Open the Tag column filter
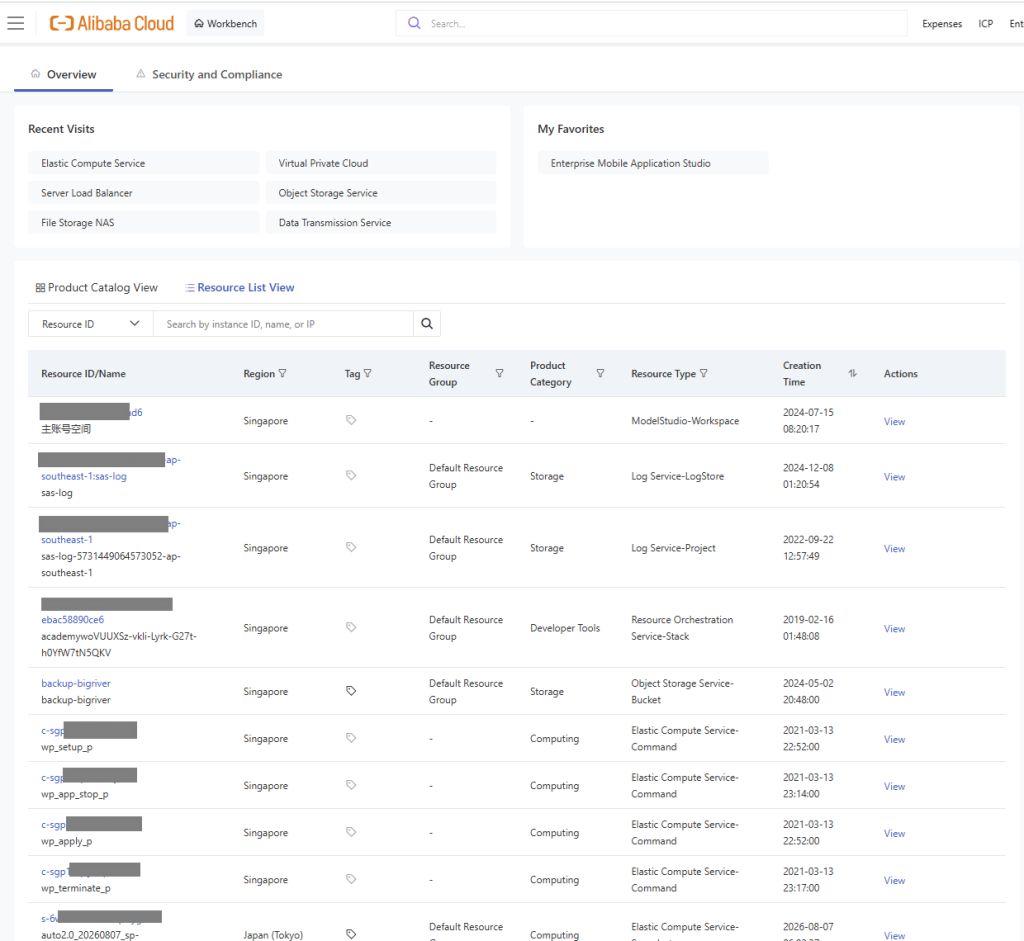1024x941 pixels. (368, 374)
